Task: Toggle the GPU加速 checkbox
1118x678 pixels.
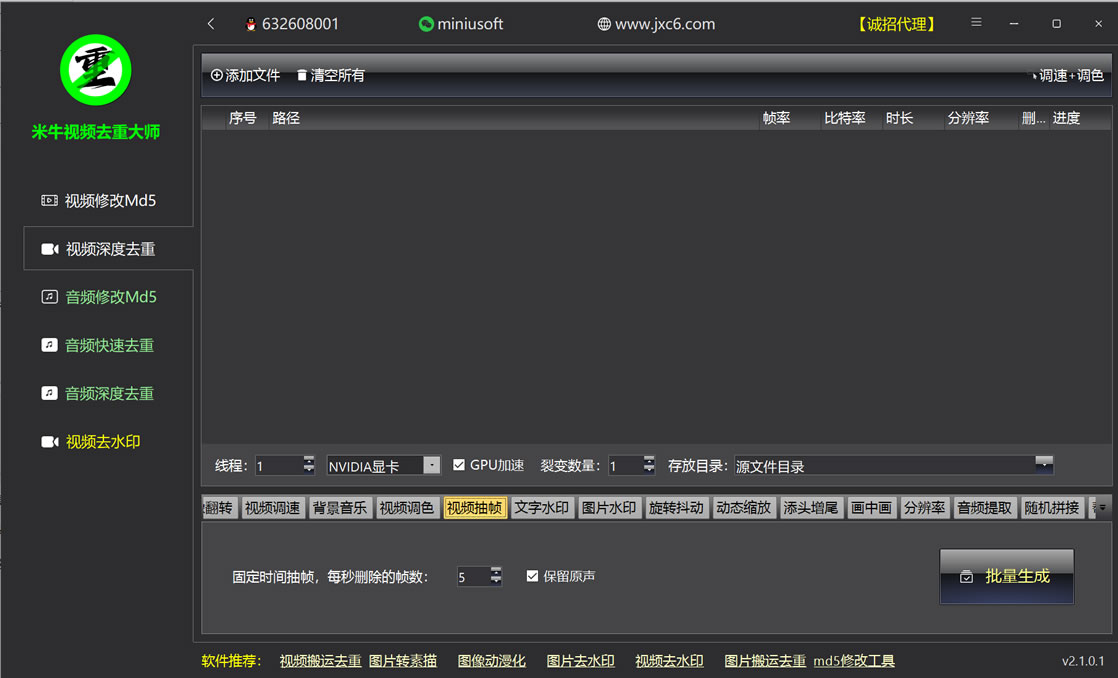Action: [459, 465]
